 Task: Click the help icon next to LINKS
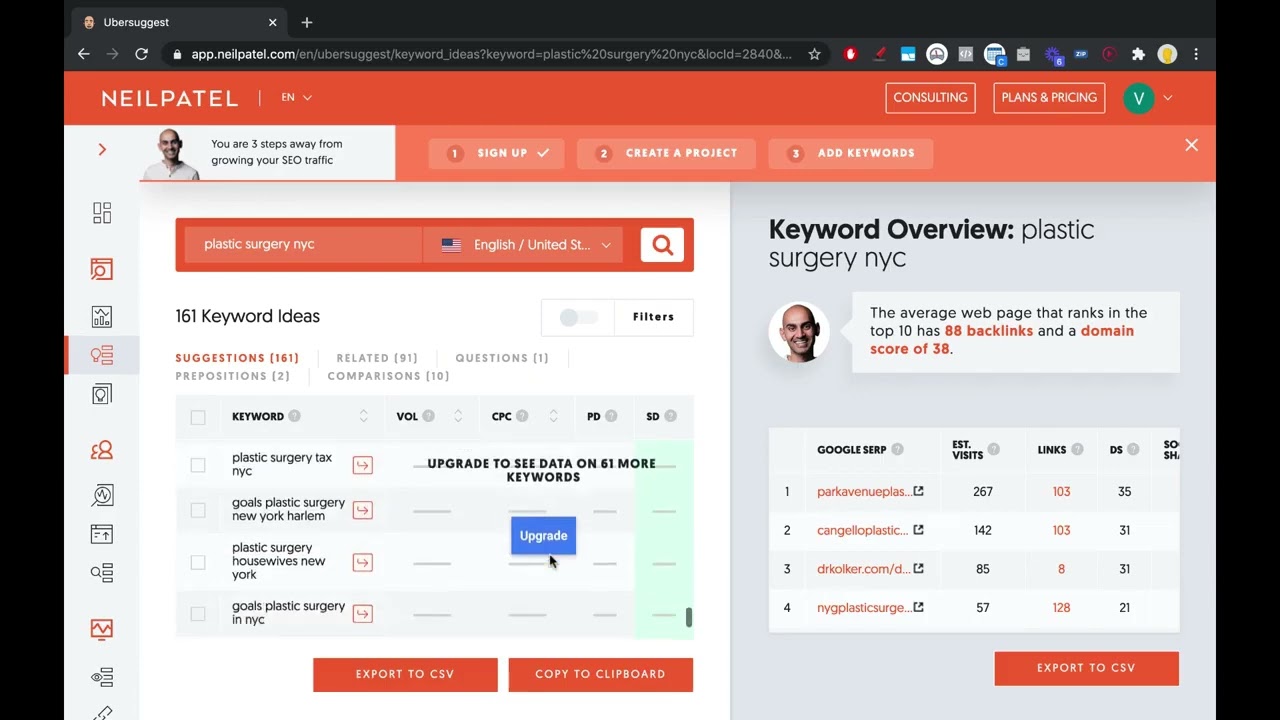click(x=1077, y=450)
